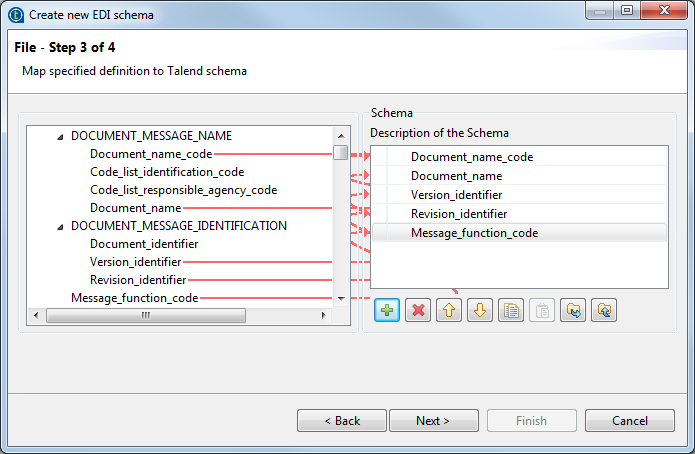Viewport: 695px width, 454px height.
Task: Click the Next button
Action: point(432,421)
